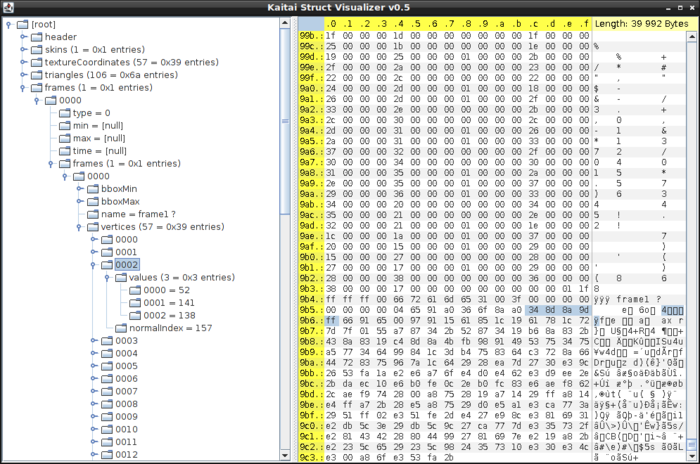The image size is (700, 464).
Task: Expand the triangles (106 entries) node
Action: (x=23, y=75)
